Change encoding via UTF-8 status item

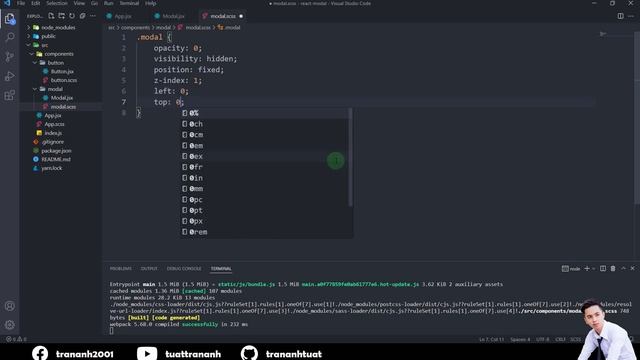[542, 339]
